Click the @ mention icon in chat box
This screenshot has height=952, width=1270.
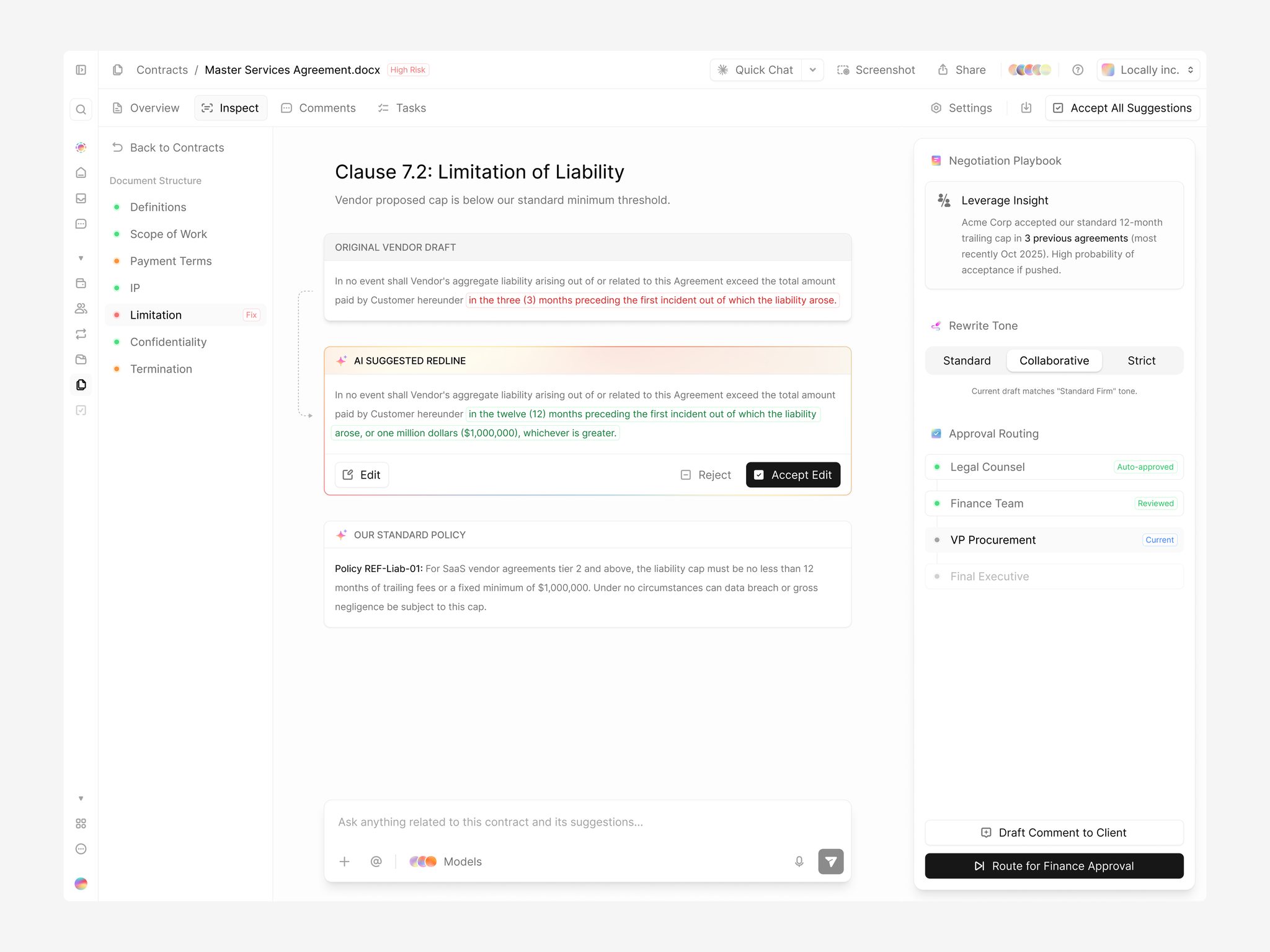point(376,862)
